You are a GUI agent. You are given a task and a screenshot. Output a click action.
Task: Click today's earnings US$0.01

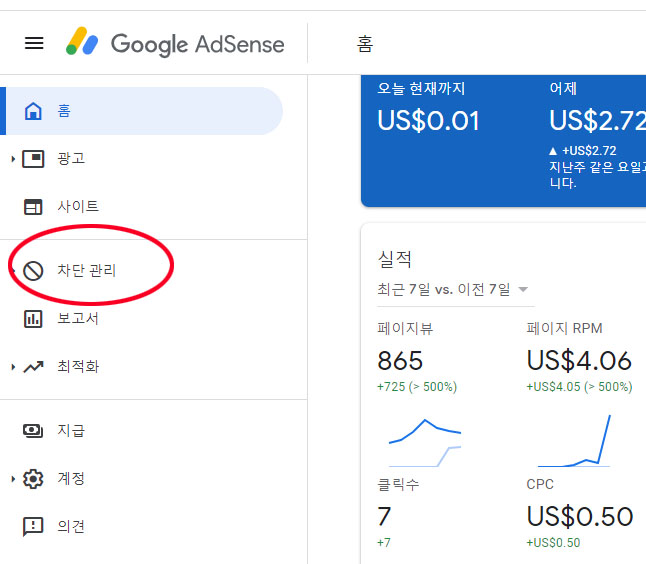pos(428,121)
